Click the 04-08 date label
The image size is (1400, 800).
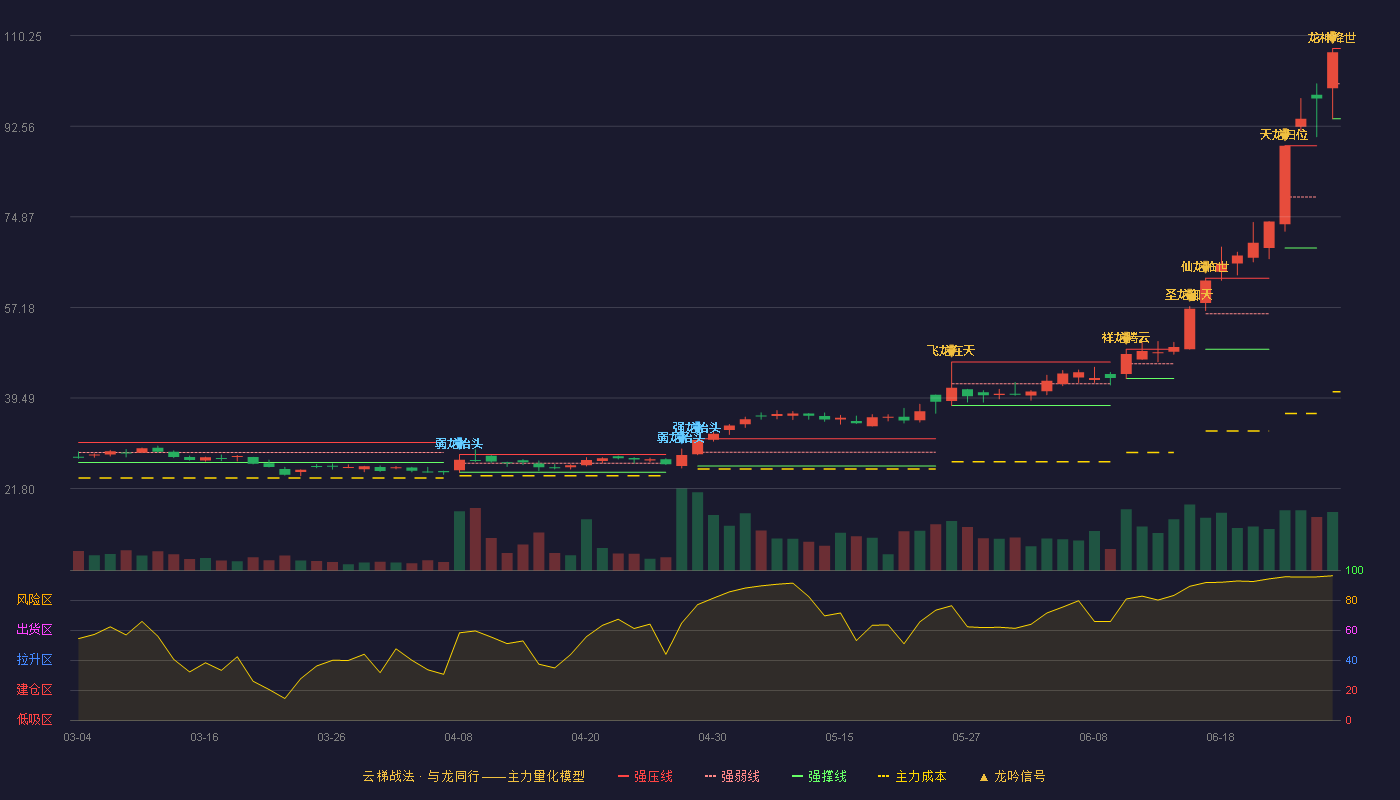[x=458, y=737]
